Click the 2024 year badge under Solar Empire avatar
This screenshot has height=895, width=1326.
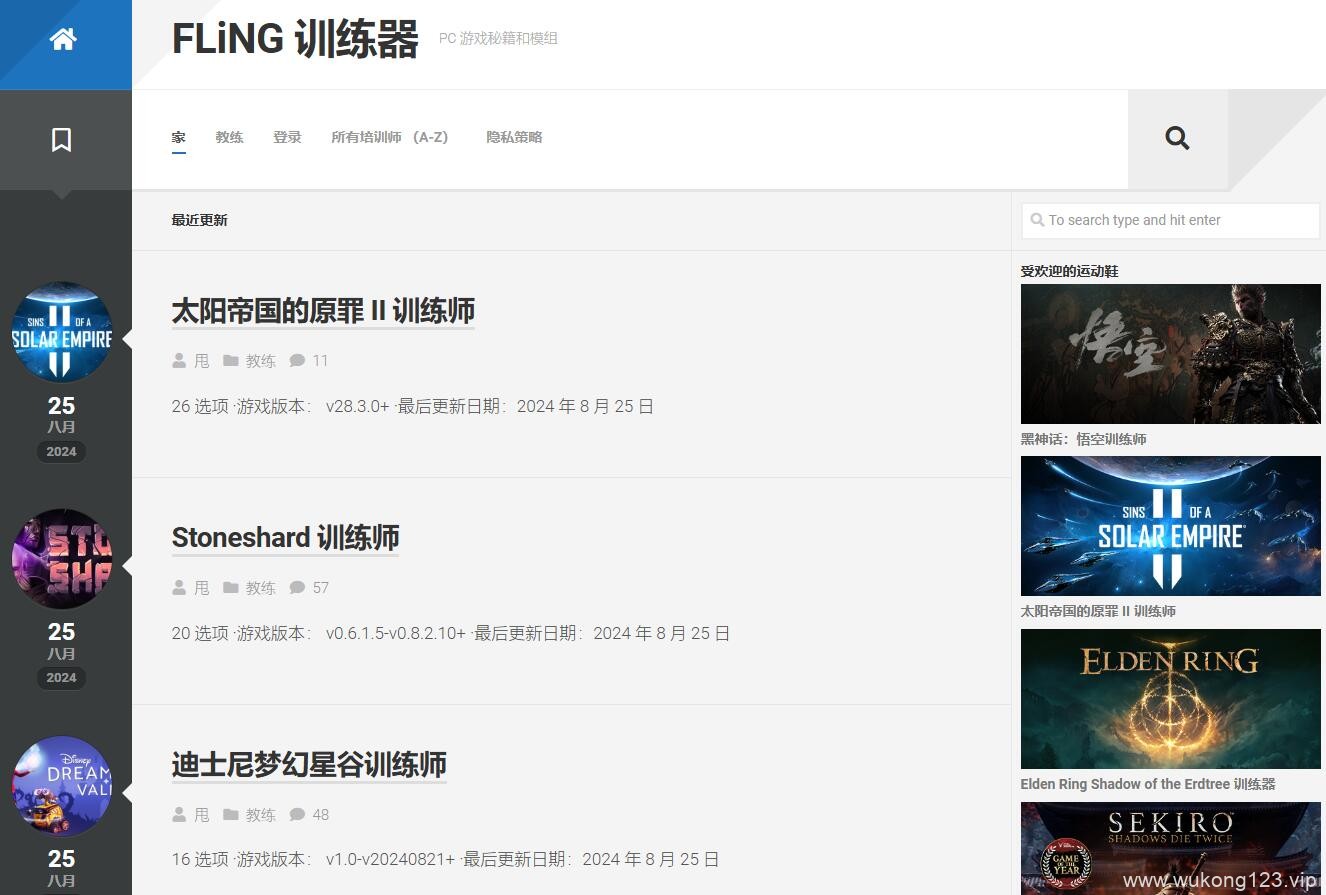tap(61, 452)
